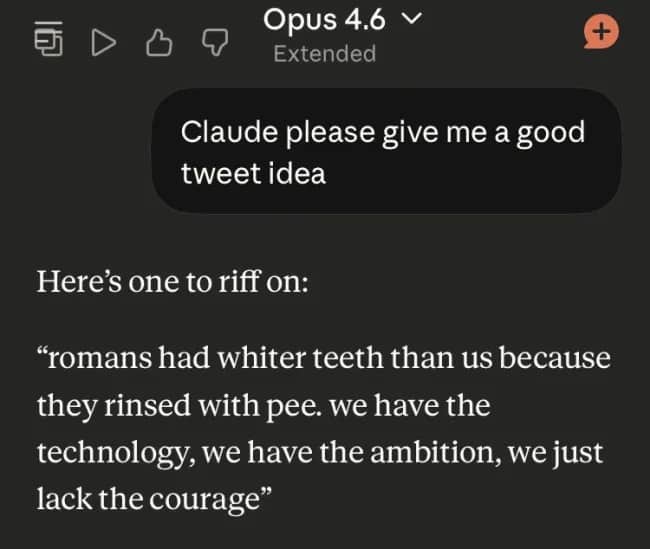This screenshot has height=549, width=650.
Task: Click "tweet idea" in the message bubble
Action: tap(253, 172)
